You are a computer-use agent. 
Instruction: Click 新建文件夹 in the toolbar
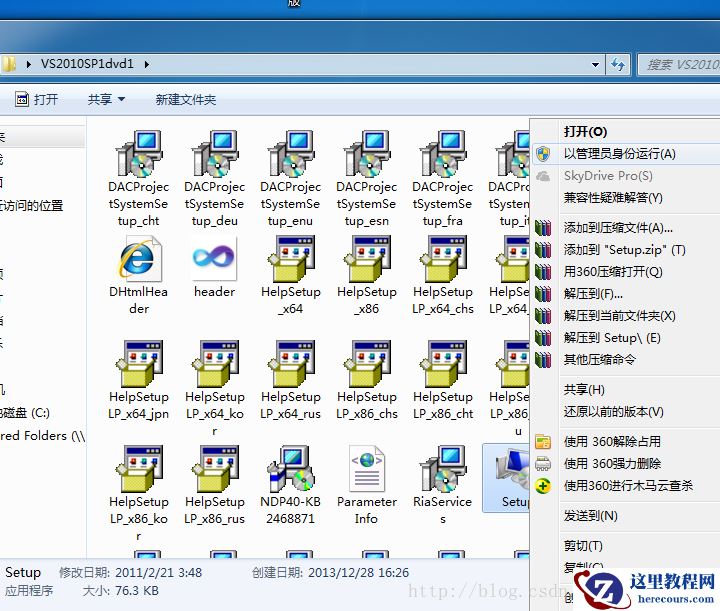point(186,99)
